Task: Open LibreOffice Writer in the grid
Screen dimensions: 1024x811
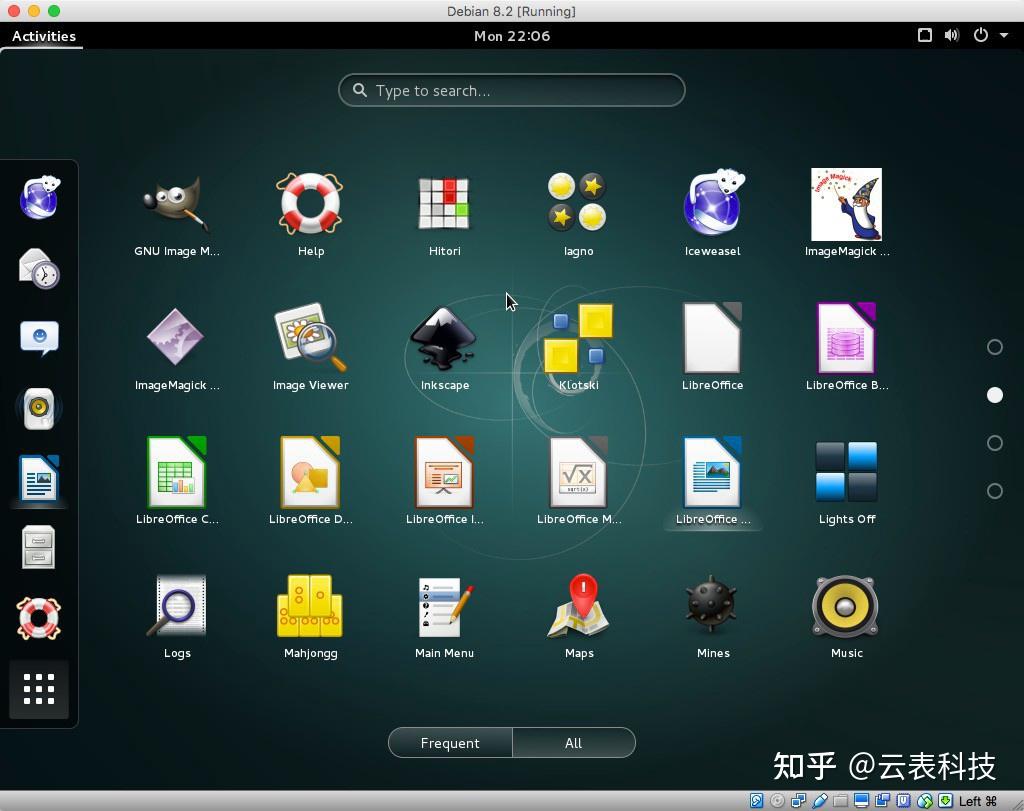Action: (712, 482)
